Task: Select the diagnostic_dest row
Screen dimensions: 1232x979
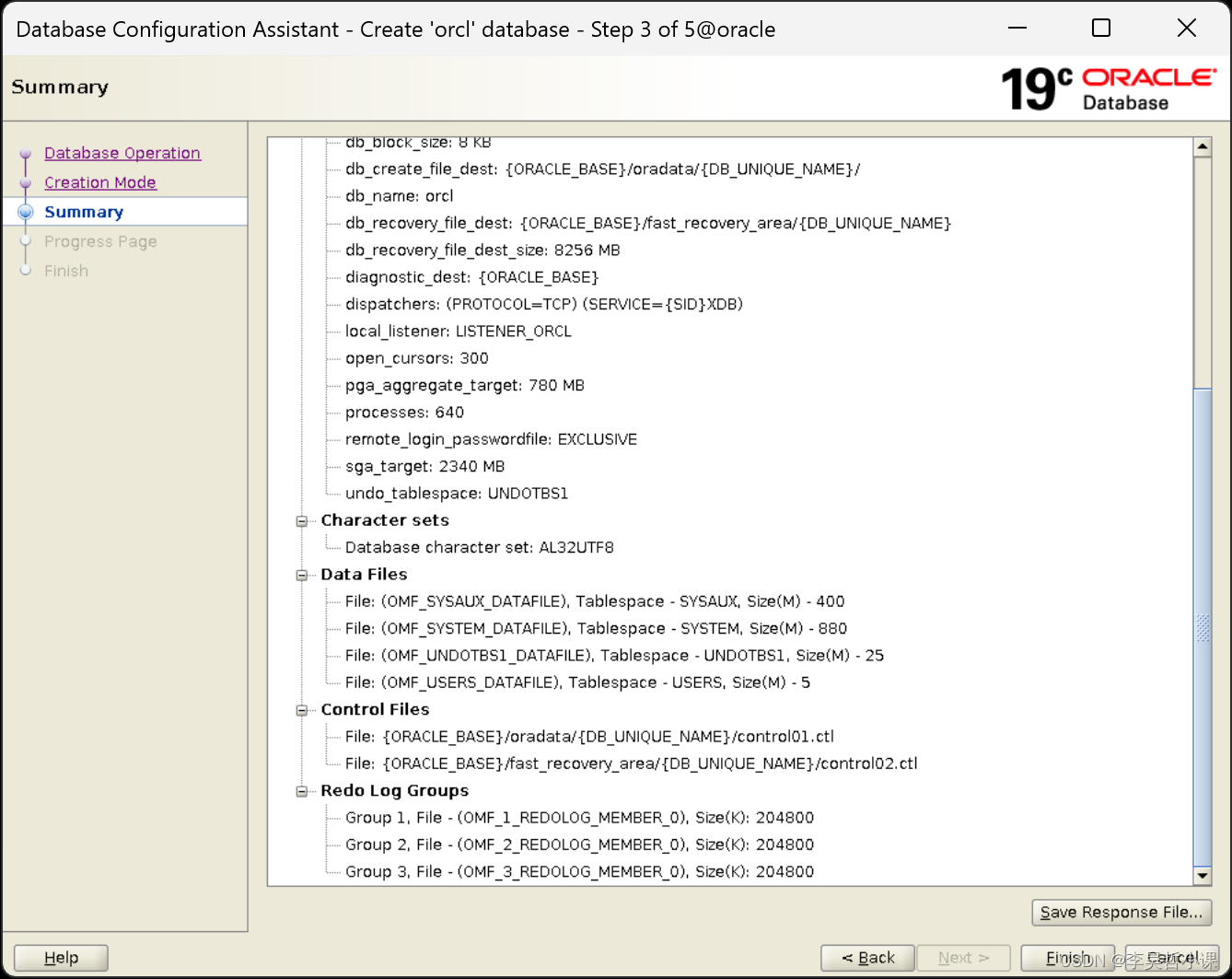Action: (x=471, y=277)
